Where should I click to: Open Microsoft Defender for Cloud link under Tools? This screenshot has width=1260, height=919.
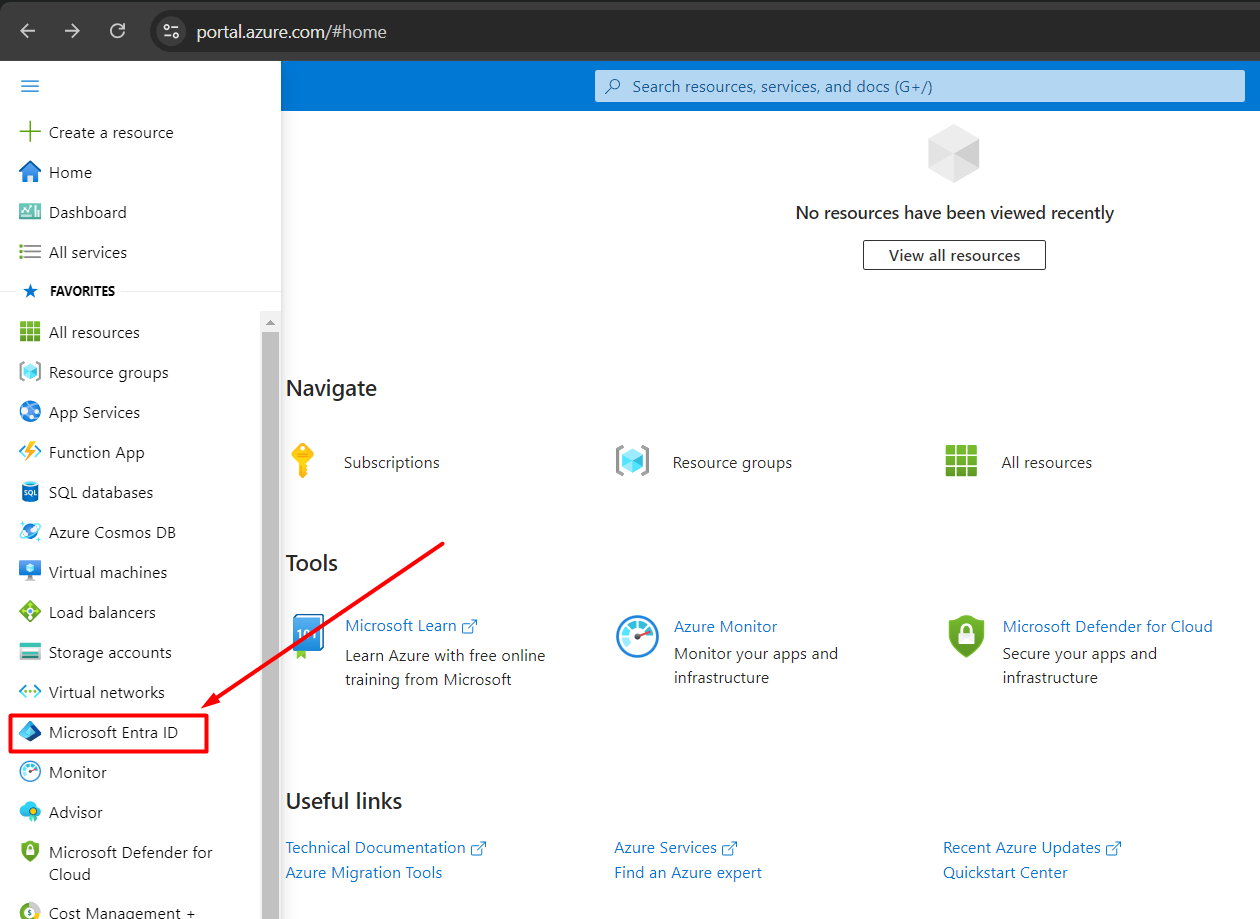1107,626
